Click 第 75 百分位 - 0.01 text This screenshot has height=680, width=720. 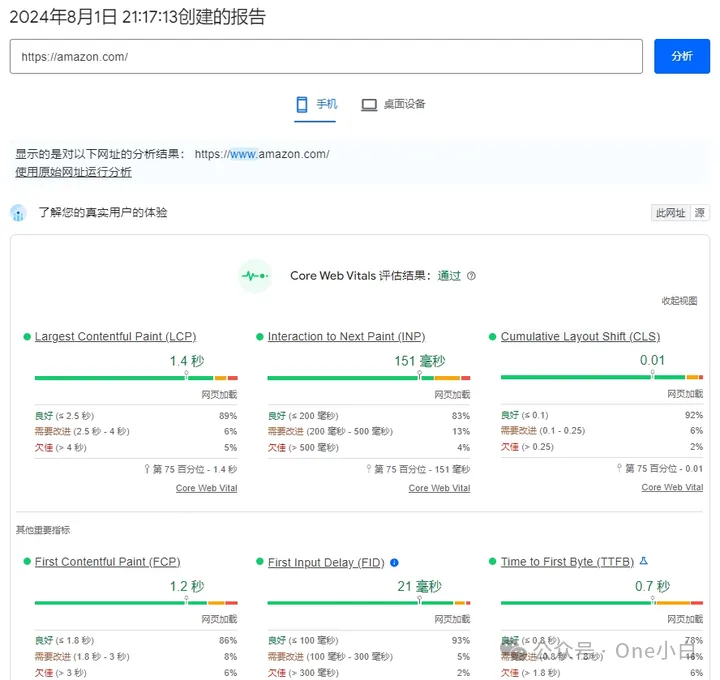click(664, 468)
